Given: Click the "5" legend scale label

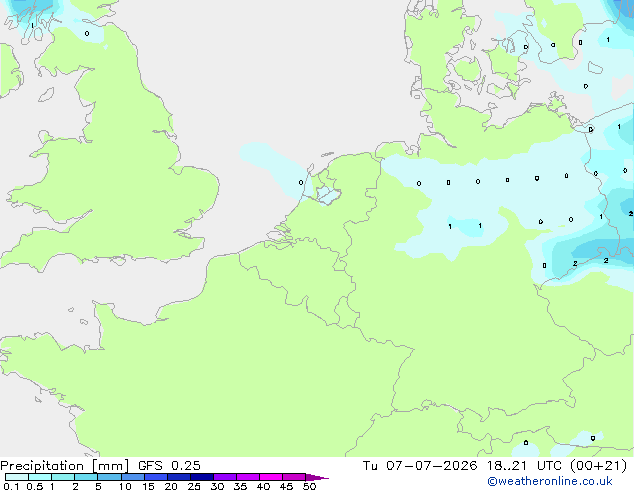Looking at the screenshot, I should (x=98, y=486).
